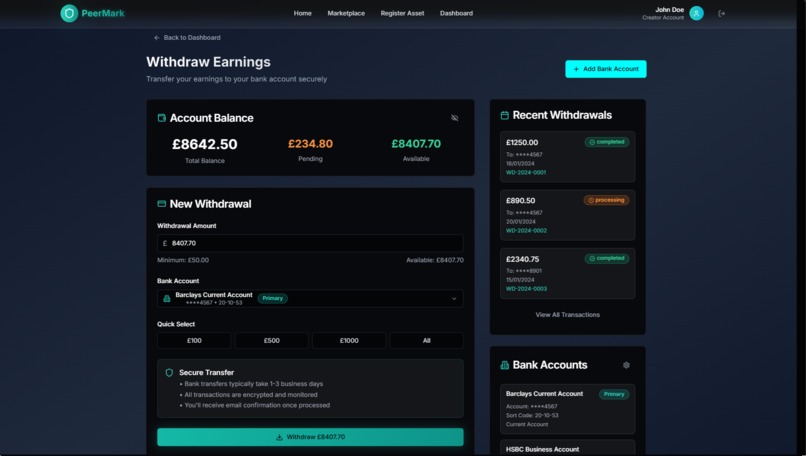
Task: Click the Bank Accounts building icon
Action: pos(505,365)
